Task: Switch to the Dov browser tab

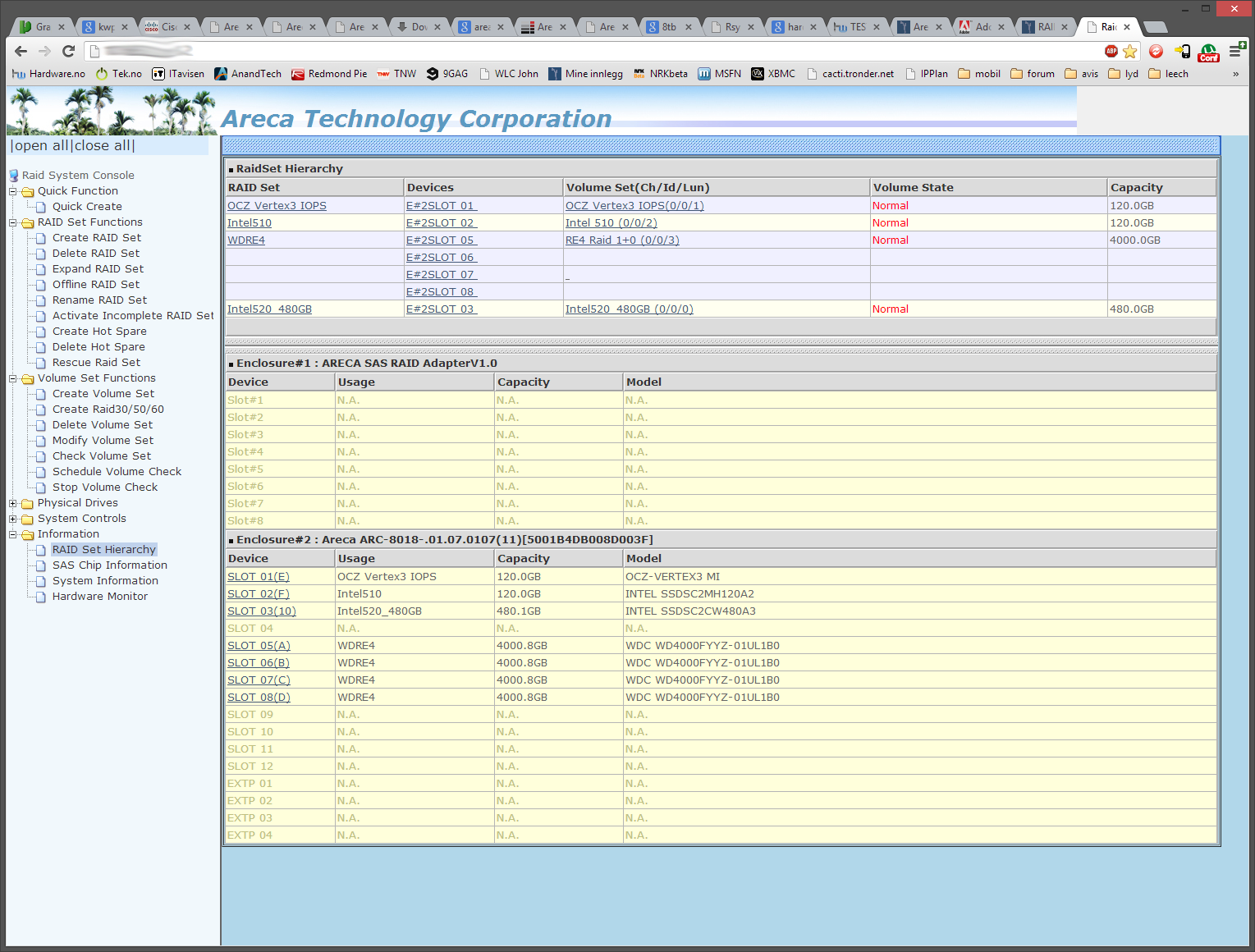Action: [418, 27]
